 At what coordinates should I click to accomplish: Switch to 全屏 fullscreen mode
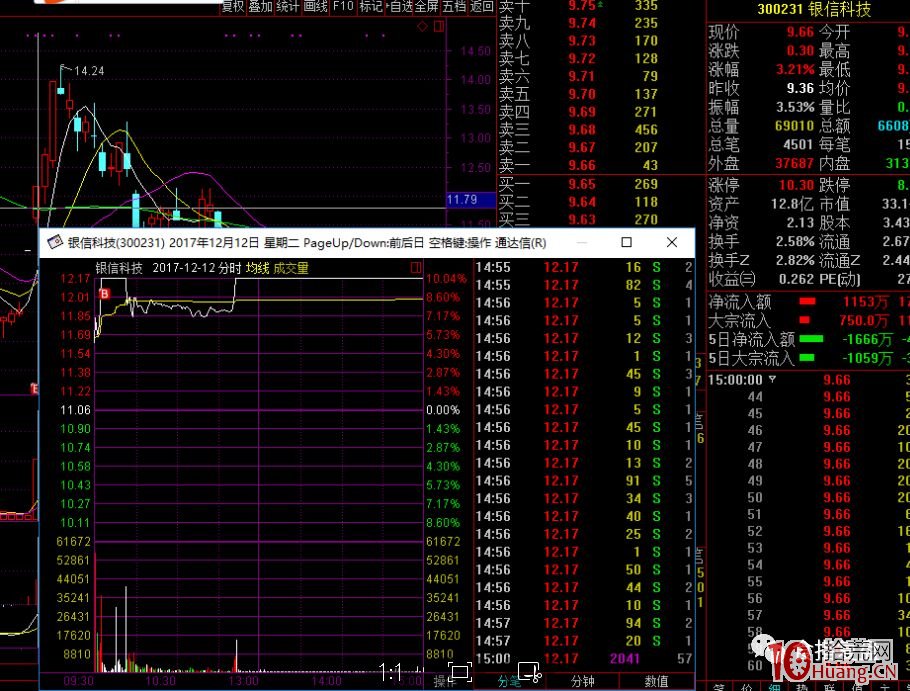pos(427,6)
